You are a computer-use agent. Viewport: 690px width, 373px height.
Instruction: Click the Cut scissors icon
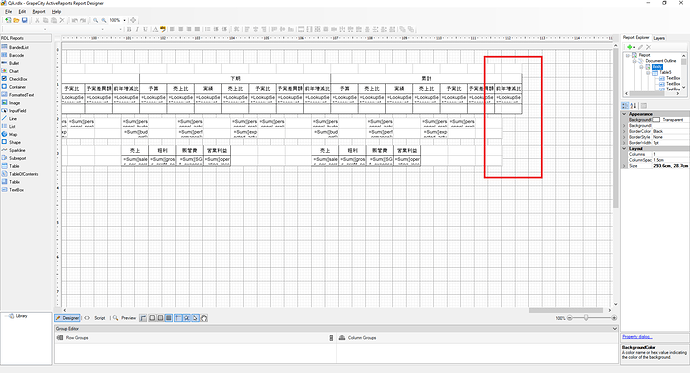pyautogui.click(x=37, y=20)
